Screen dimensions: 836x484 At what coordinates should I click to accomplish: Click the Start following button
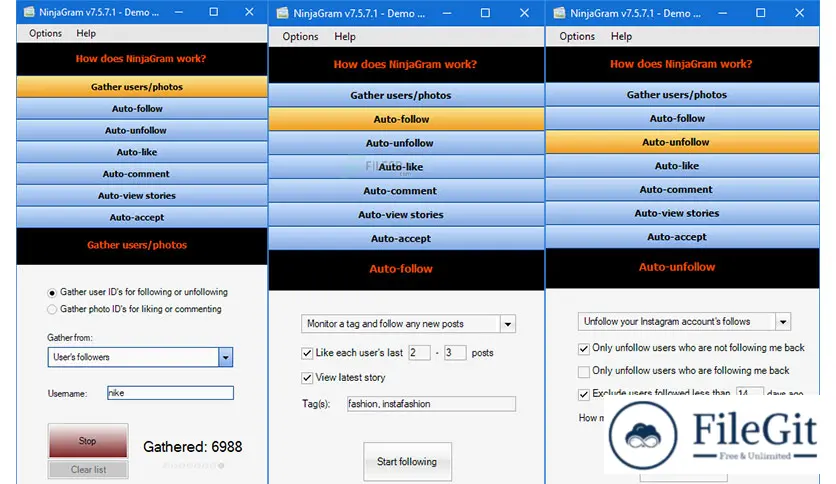[x=407, y=462]
